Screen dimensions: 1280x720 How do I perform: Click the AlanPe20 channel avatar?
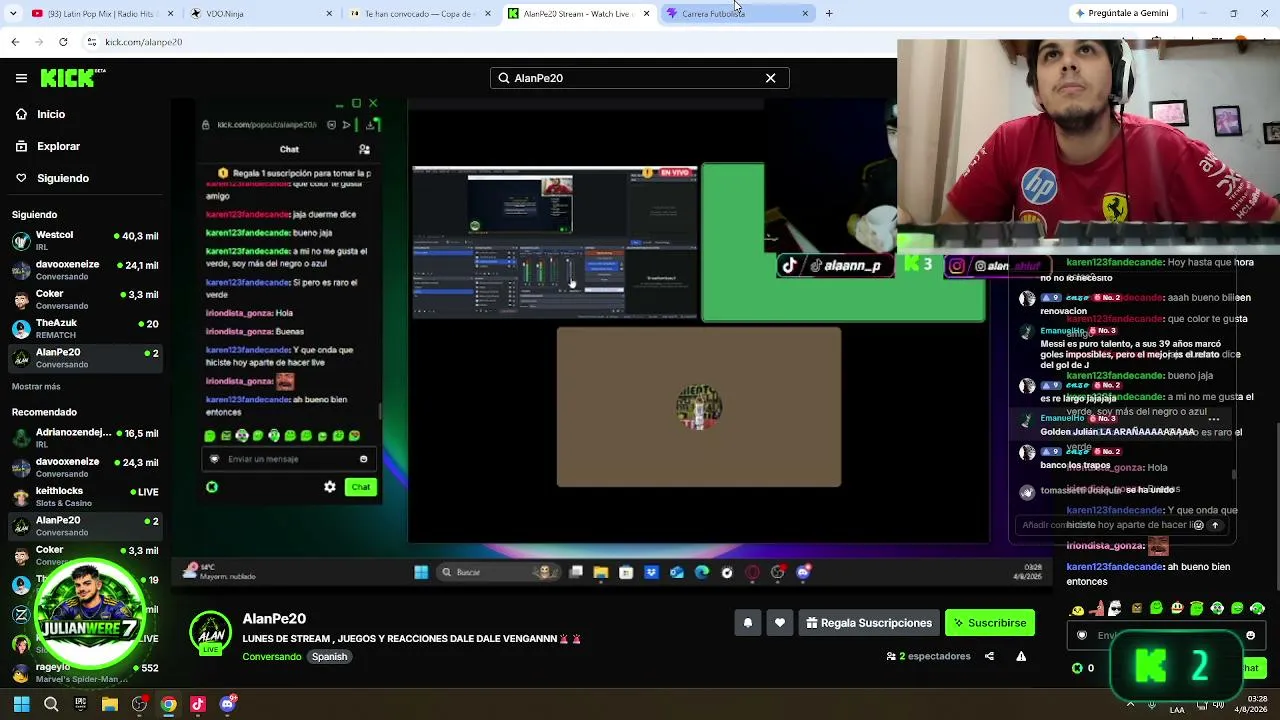(210, 633)
